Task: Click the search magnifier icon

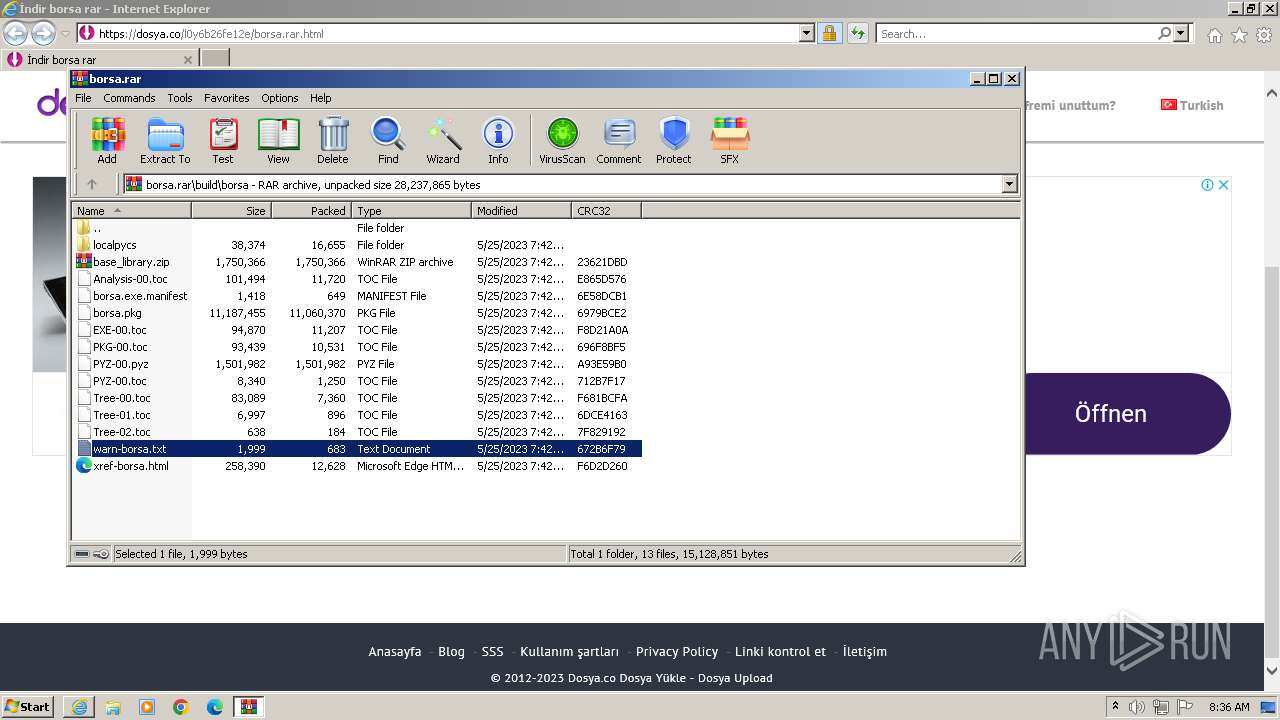Action: point(1164,33)
